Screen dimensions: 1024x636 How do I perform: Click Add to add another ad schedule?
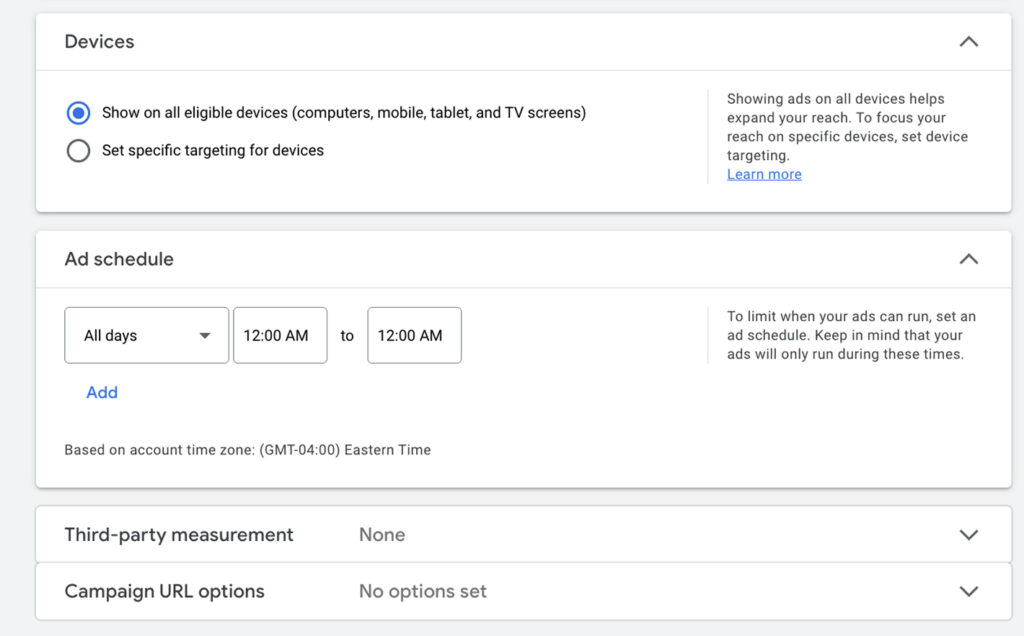click(102, 393)
